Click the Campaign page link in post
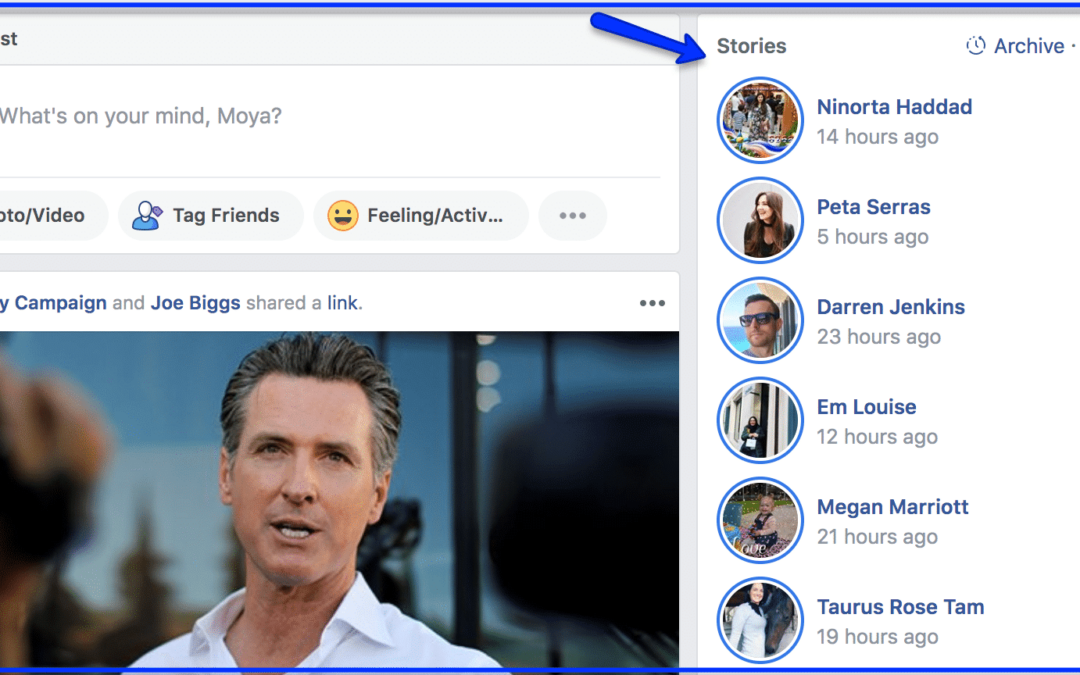Screen dimensions: 1080x675 (55, 303)
